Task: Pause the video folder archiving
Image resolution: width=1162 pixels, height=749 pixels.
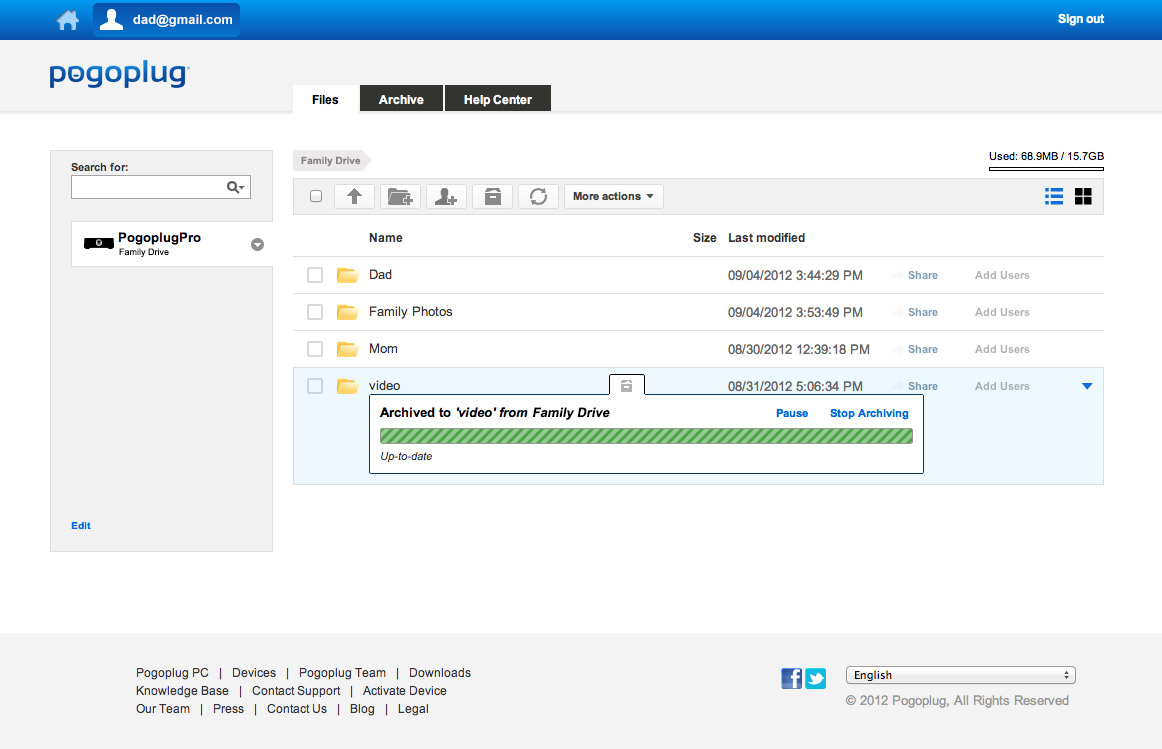Action: (x=792, y=413)
